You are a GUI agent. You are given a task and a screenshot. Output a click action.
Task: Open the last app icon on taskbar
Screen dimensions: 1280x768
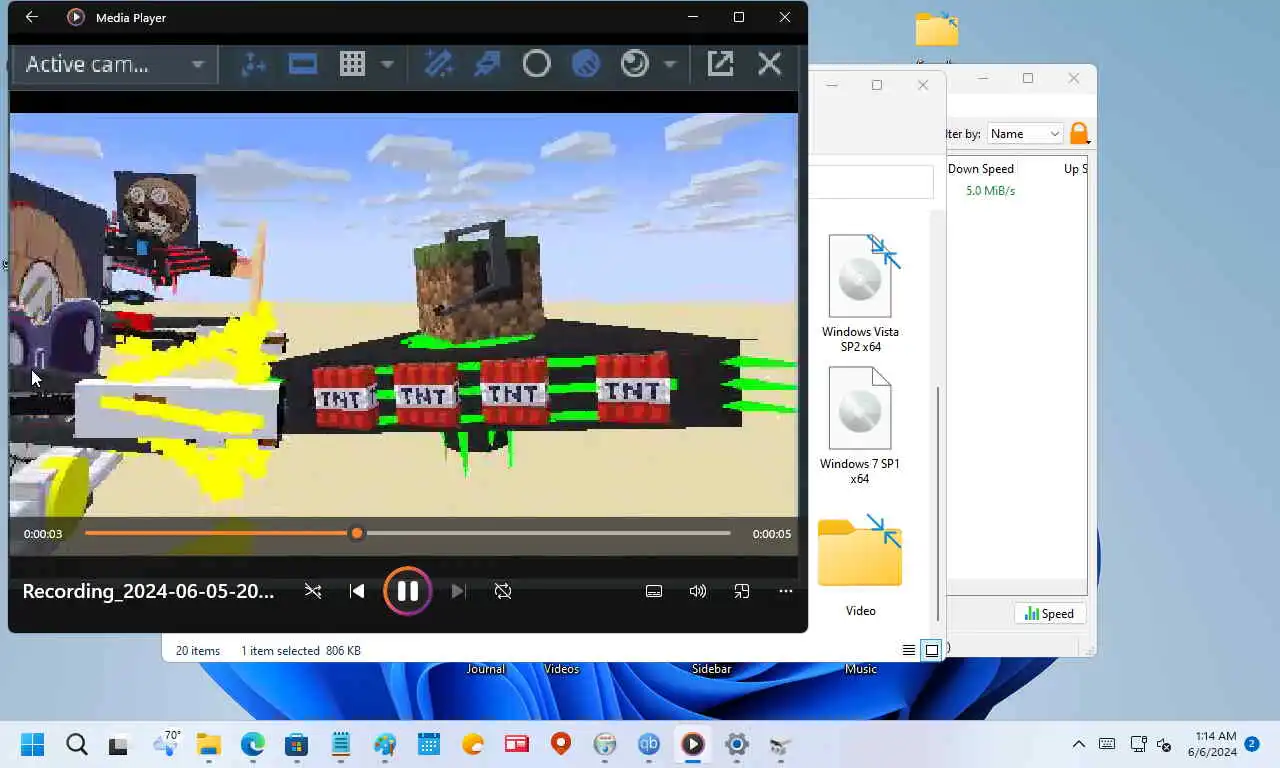click(x=781, y=744)
